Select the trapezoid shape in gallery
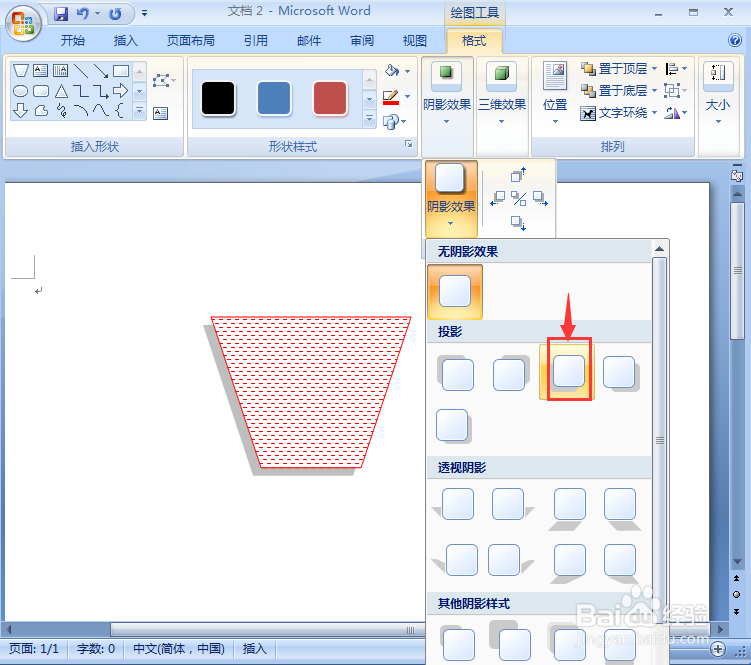751x665 pixels. coord(21,71)
